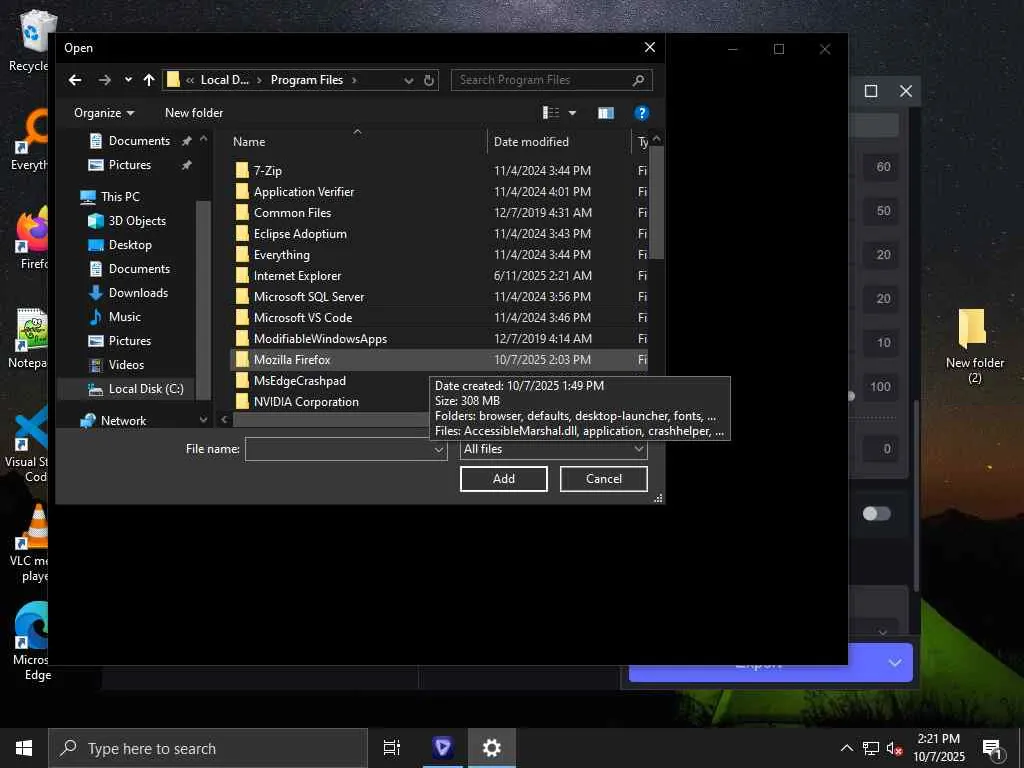Click the value field showing 100

pyautogui.click(x=880, y=387)
